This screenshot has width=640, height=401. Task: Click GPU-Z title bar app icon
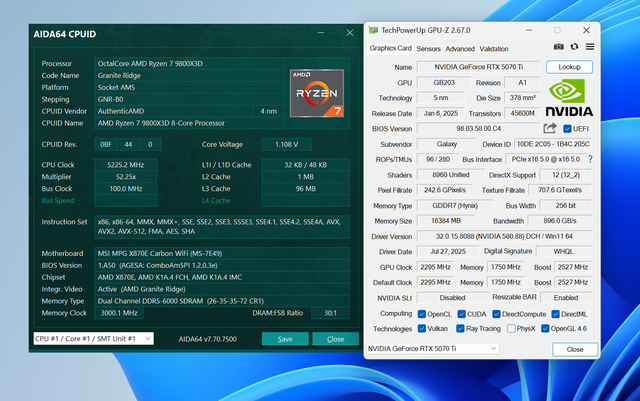(x=373, y=30)
